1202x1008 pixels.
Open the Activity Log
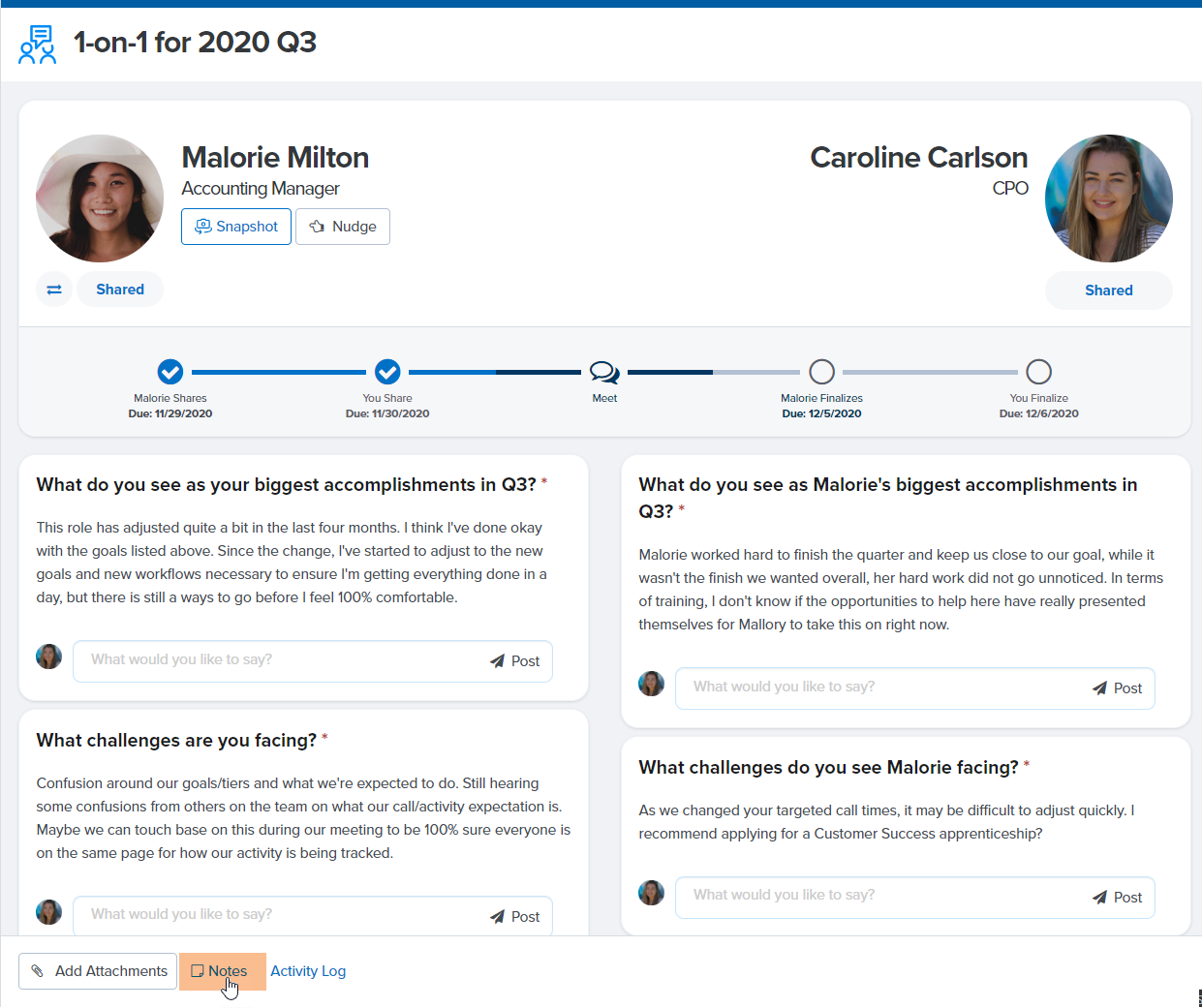[x=308, y=971]
